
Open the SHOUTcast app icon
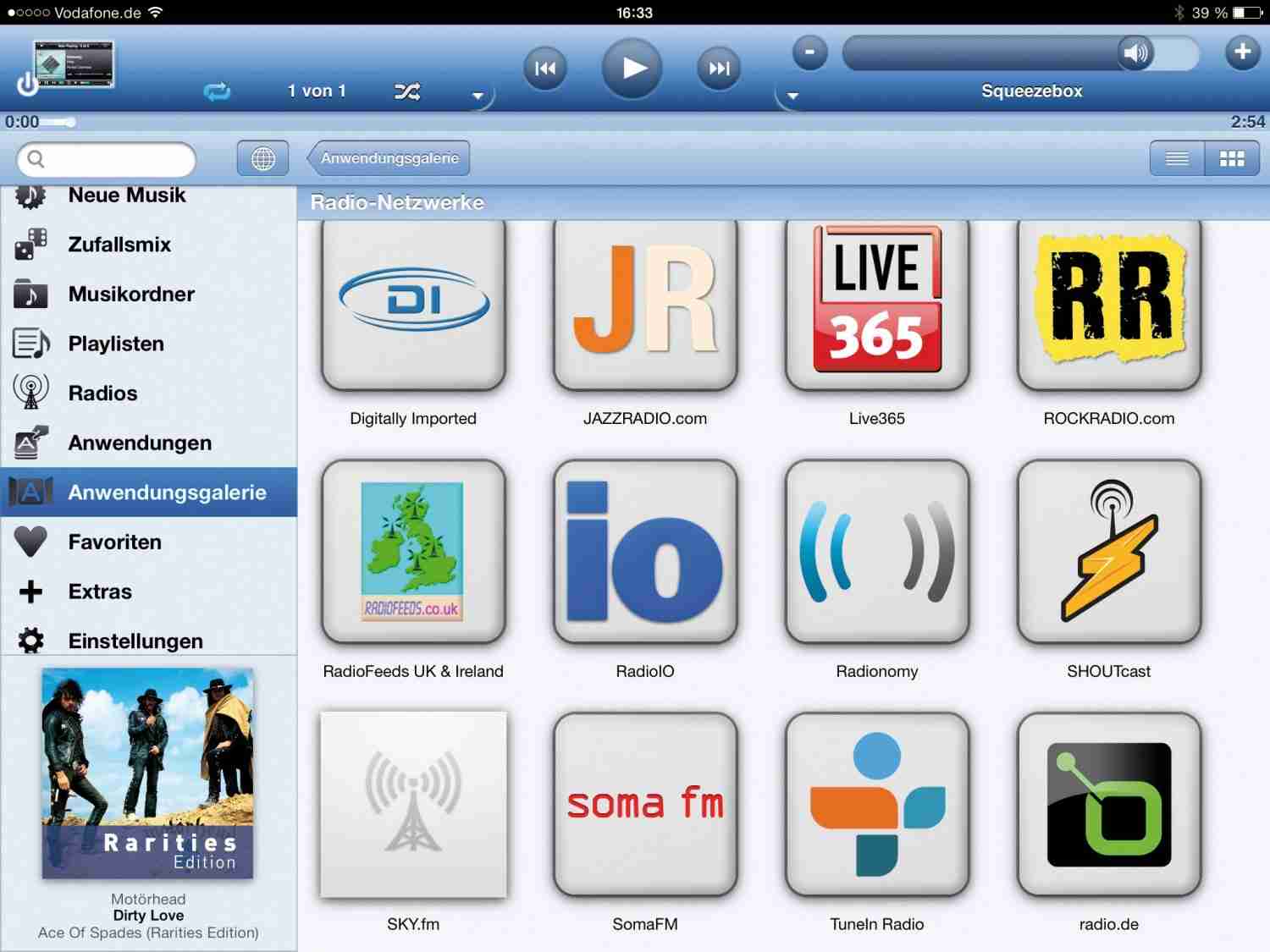pyautogui.click(x=1109, y=551)
